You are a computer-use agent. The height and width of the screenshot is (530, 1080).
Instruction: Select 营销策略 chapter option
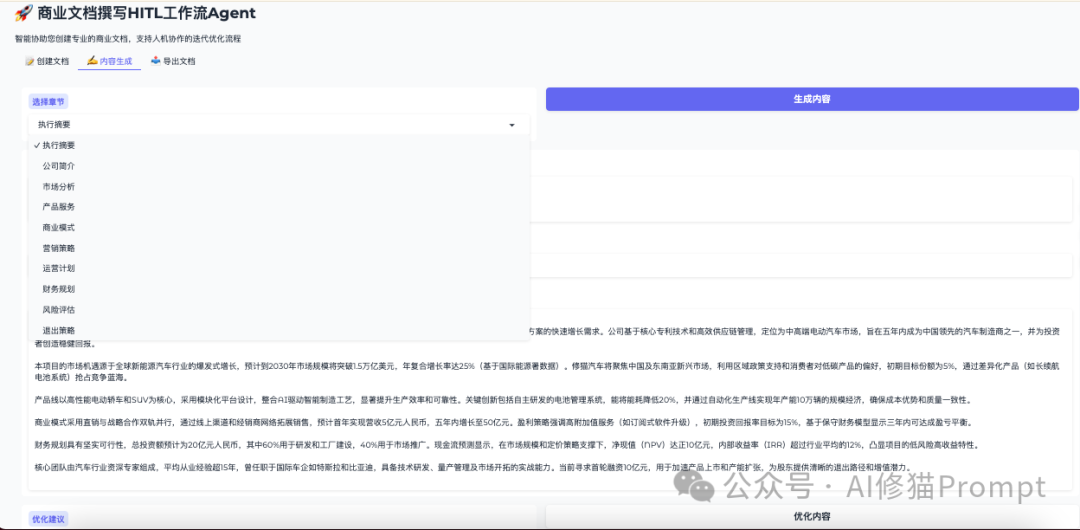tap(279, 248)
